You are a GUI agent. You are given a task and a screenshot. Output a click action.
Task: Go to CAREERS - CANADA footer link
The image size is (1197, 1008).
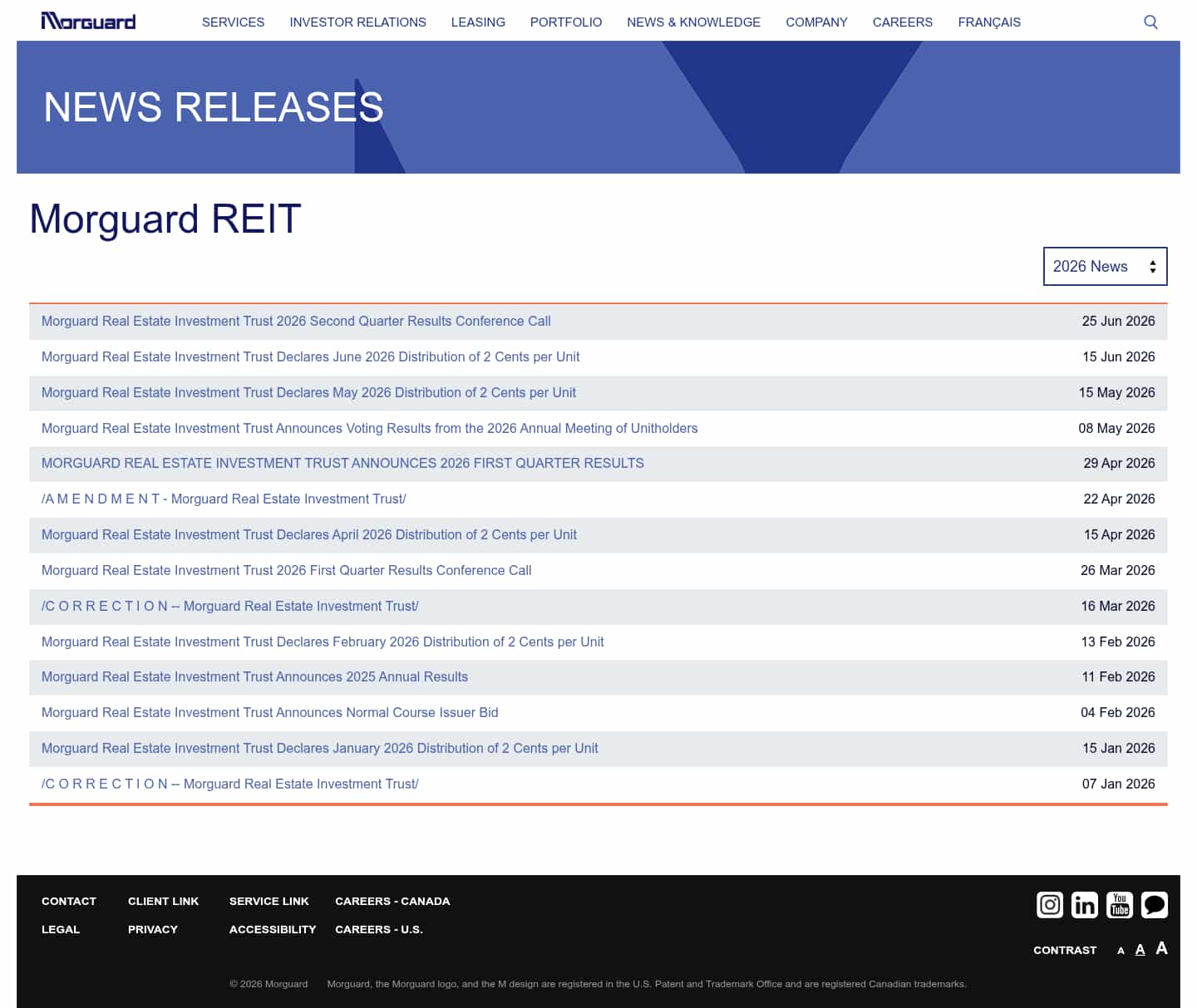pos(392,901)
